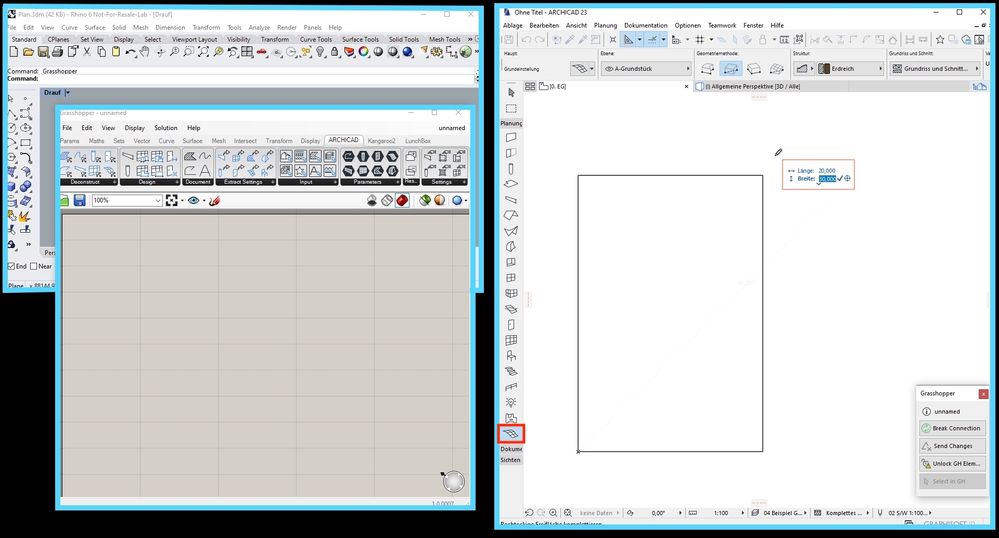Click the Cut scissors icon in Rhino toolbar
The image size is (999, 538).
click(x=87, y=52)
